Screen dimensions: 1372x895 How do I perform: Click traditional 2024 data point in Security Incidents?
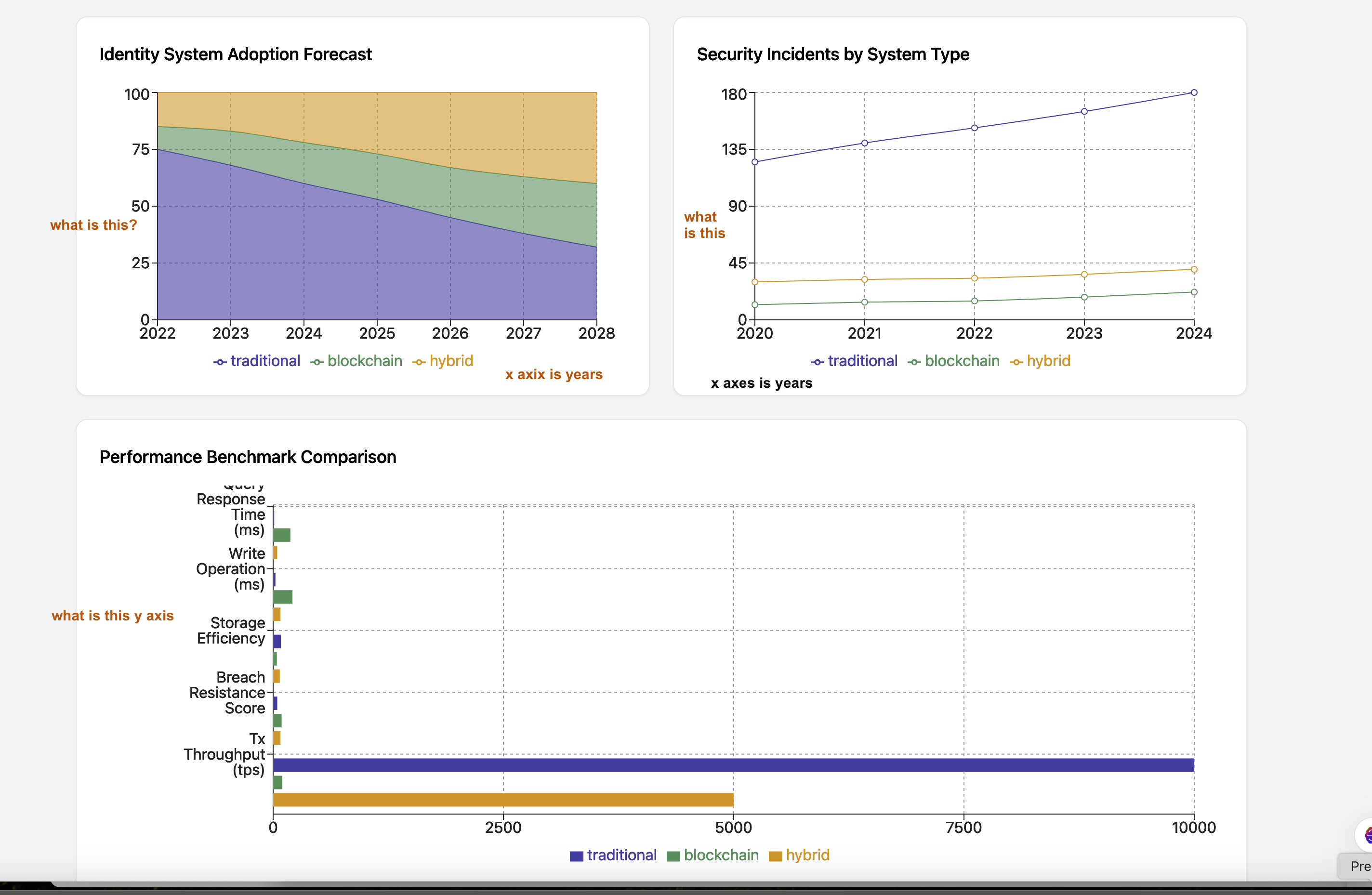click(1194, 93)
